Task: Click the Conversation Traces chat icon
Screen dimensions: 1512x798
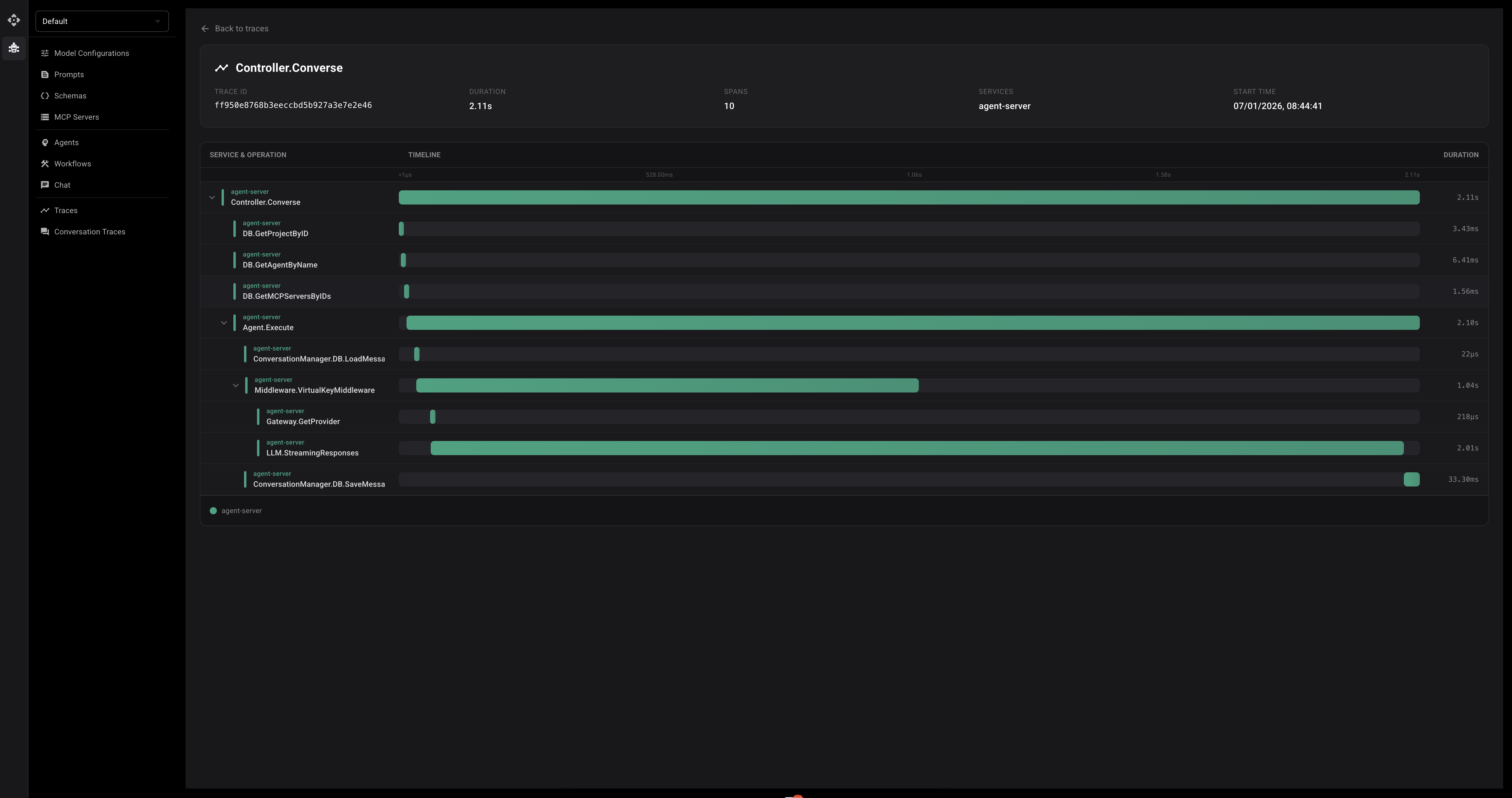Action: coord(45,231)
